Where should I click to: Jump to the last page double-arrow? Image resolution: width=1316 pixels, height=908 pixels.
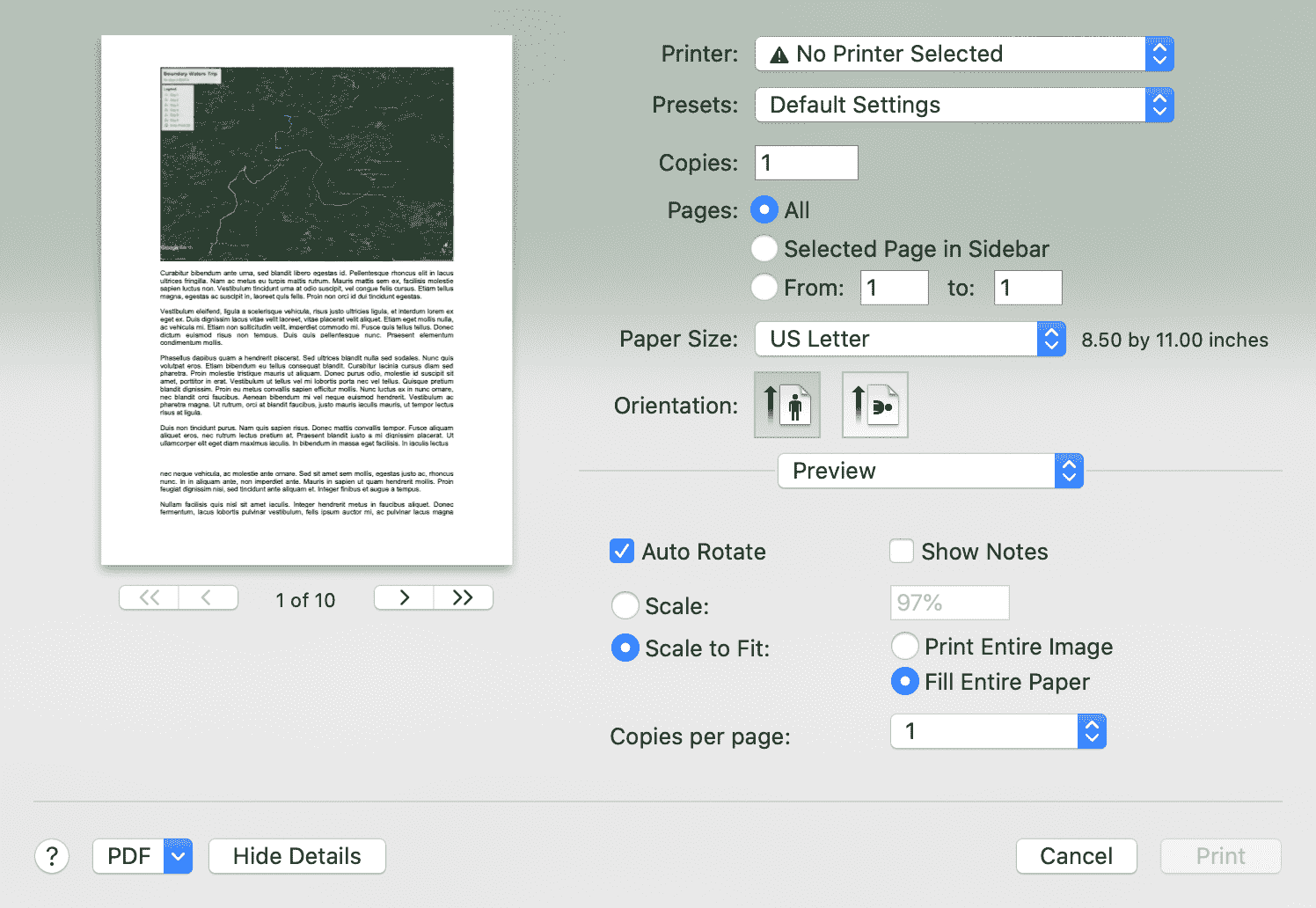pyautogui.click(x=464, y=597)
